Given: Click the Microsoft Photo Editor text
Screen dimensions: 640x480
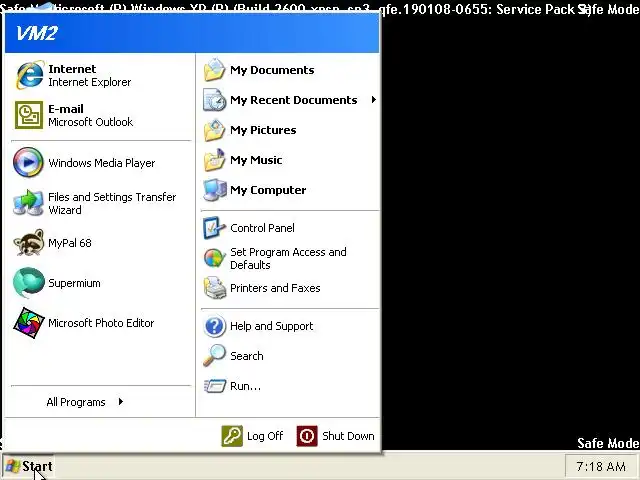Looking at the screenshot, I should pos(101,323).
